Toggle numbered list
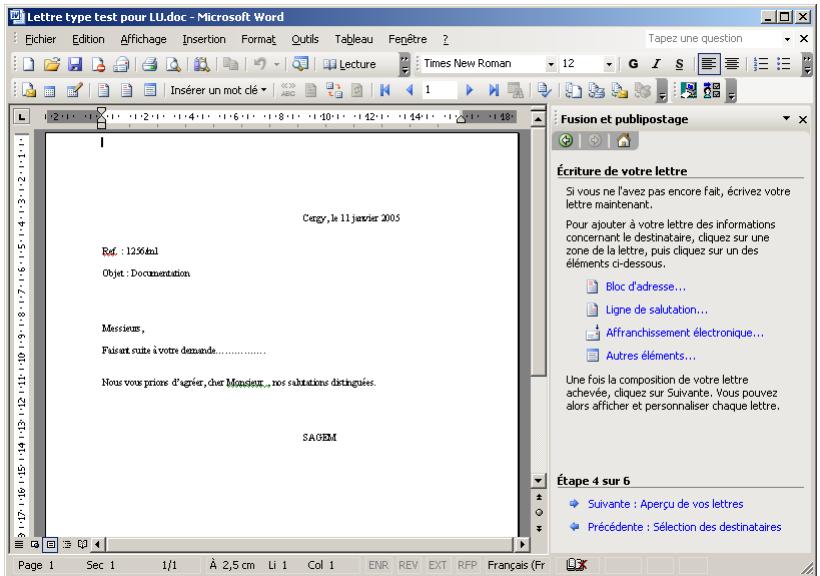This screenshot has width=820, height=576. [760, 64]
